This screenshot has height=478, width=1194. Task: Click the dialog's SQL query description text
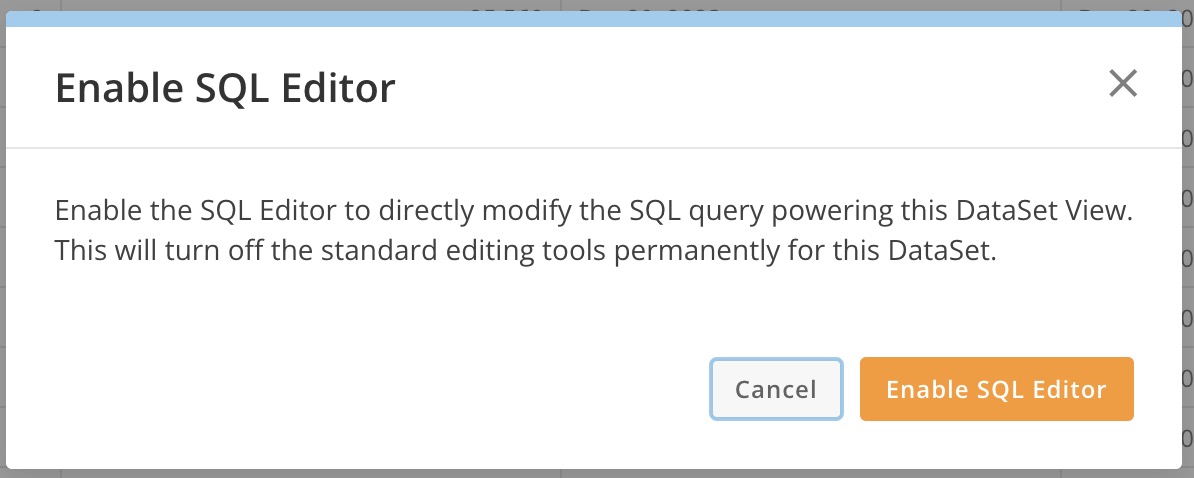click(595, 230)
